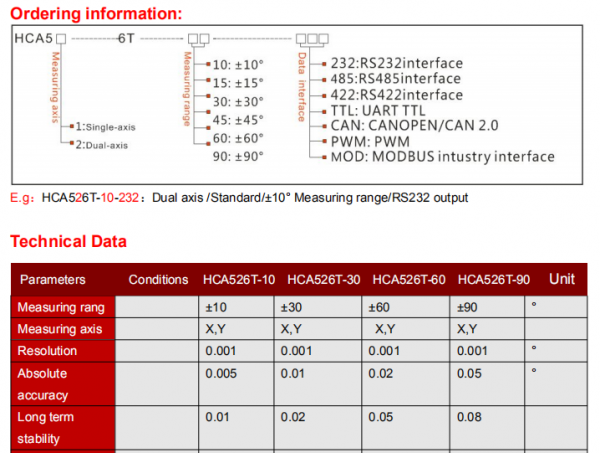
Task: Click the Long term stability row label
Action: [49, 426]
